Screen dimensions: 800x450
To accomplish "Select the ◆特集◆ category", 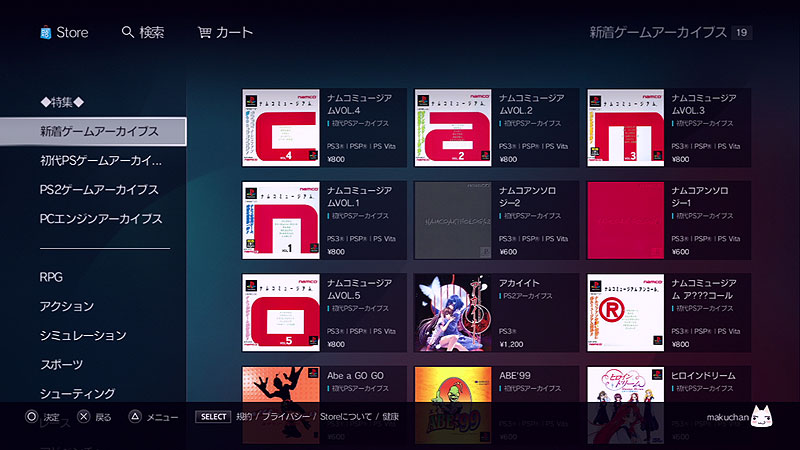I will tap(62, 102).
